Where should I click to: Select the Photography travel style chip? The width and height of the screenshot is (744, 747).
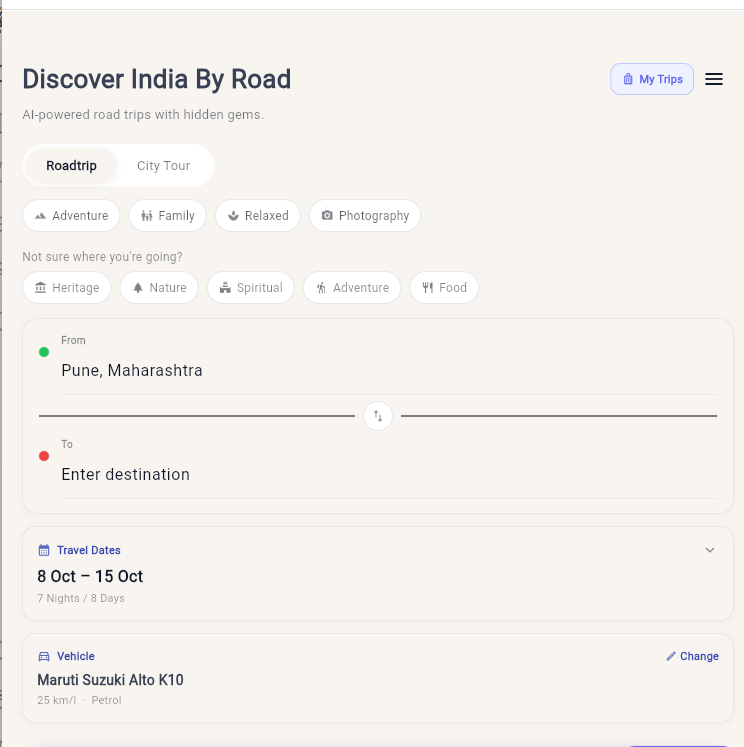[x=365, y=216]
